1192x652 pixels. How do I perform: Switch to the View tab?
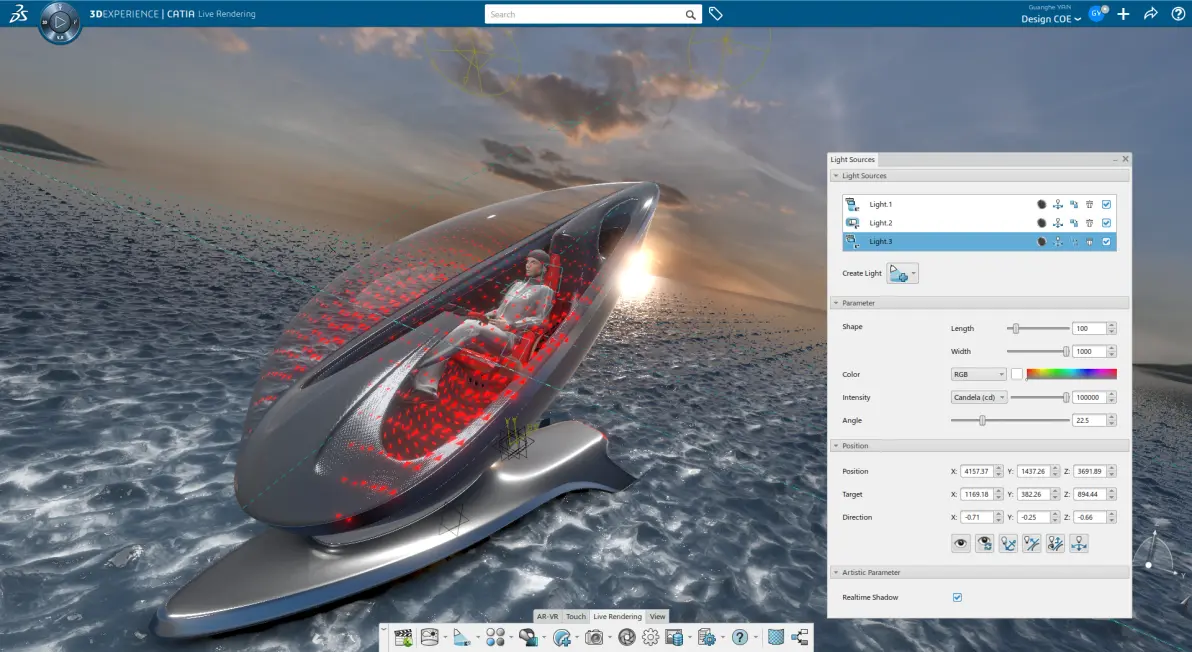[x=658, y=616]
